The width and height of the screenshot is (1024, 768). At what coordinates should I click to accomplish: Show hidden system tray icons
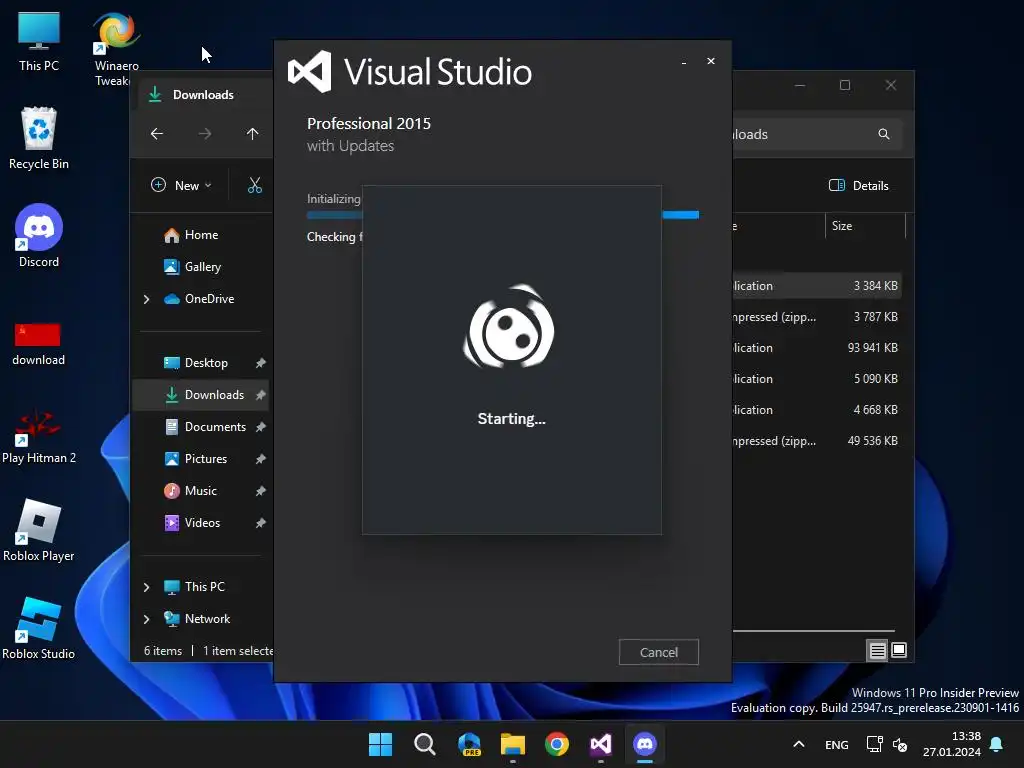[x=798, y=744]
